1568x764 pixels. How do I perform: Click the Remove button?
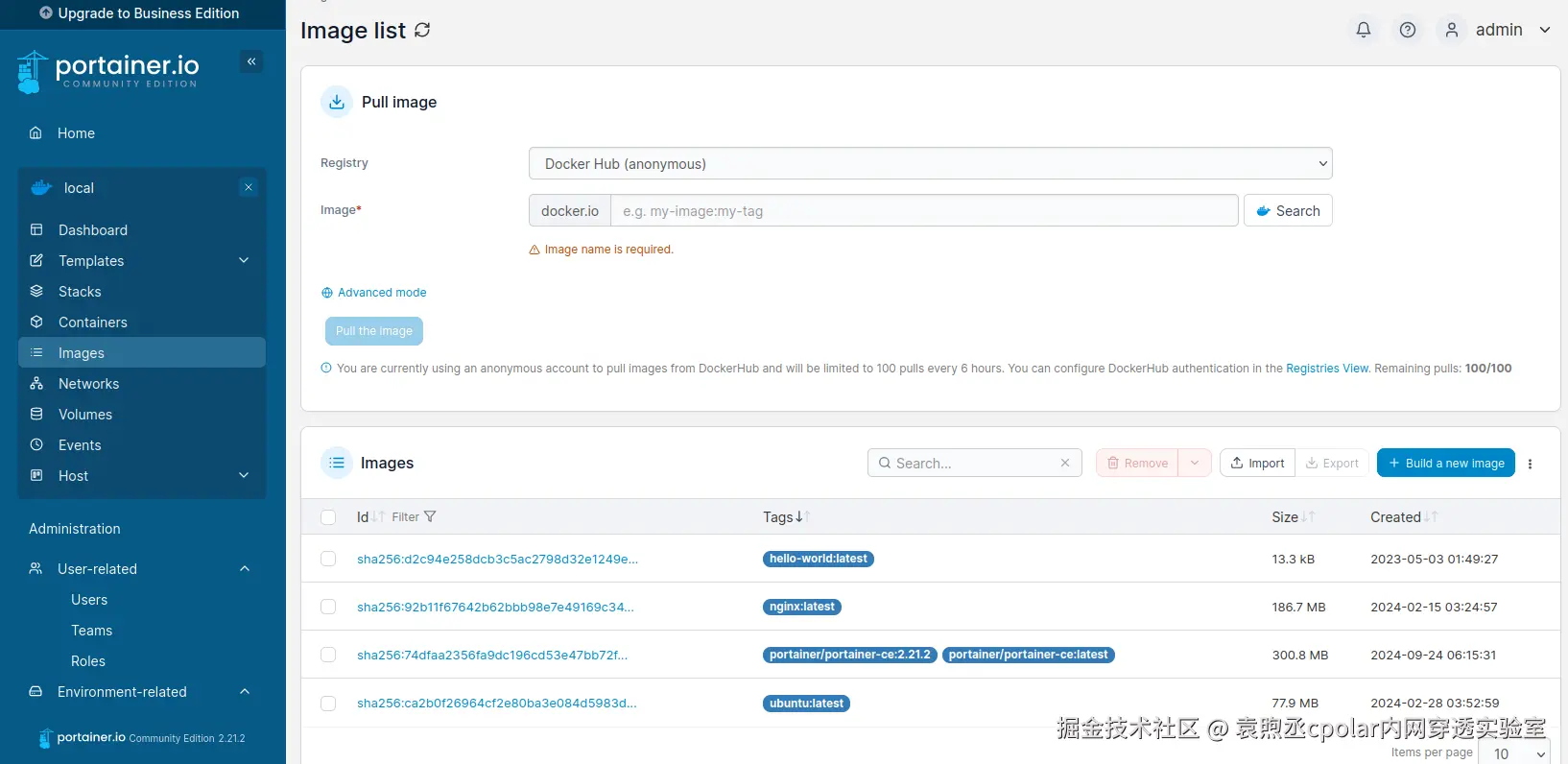pos(1137,463)
